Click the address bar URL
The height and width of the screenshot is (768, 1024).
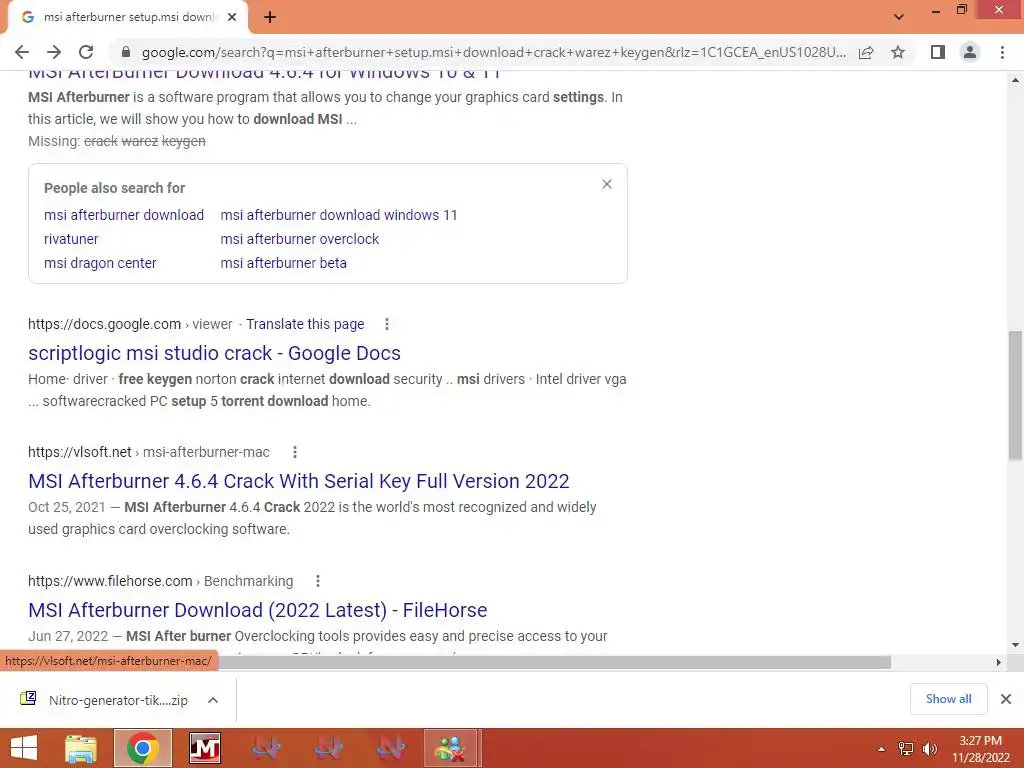pos(493,52)
